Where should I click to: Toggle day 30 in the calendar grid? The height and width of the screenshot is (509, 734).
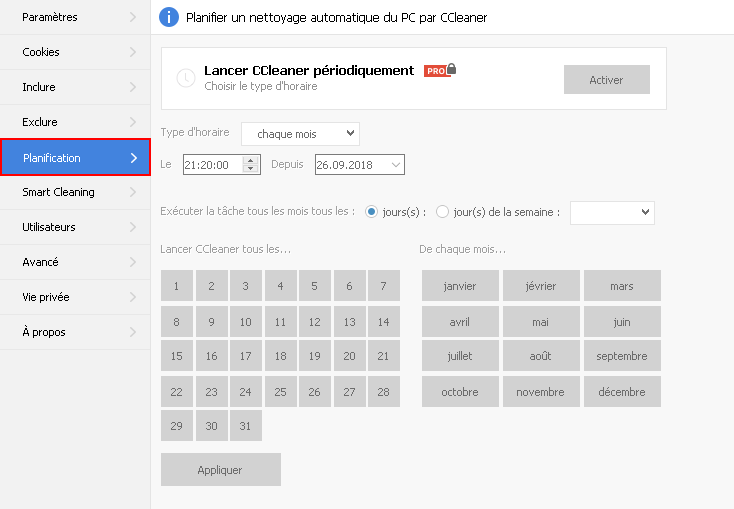(212, 426)
